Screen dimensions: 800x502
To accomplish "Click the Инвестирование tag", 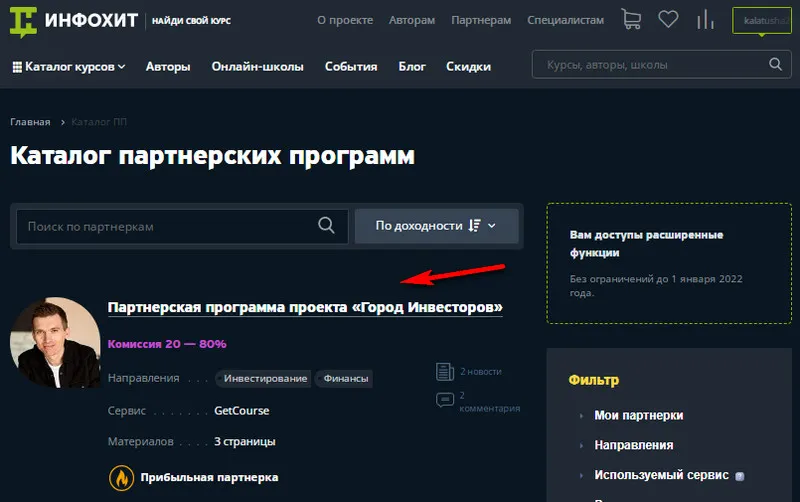I will pos(265,379).
